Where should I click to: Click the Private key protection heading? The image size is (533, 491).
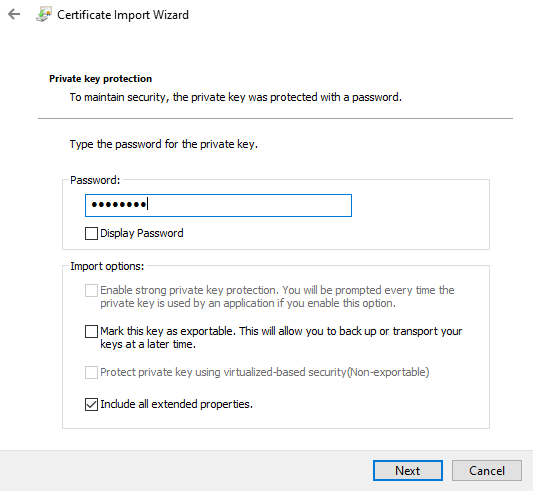[101, 79]
